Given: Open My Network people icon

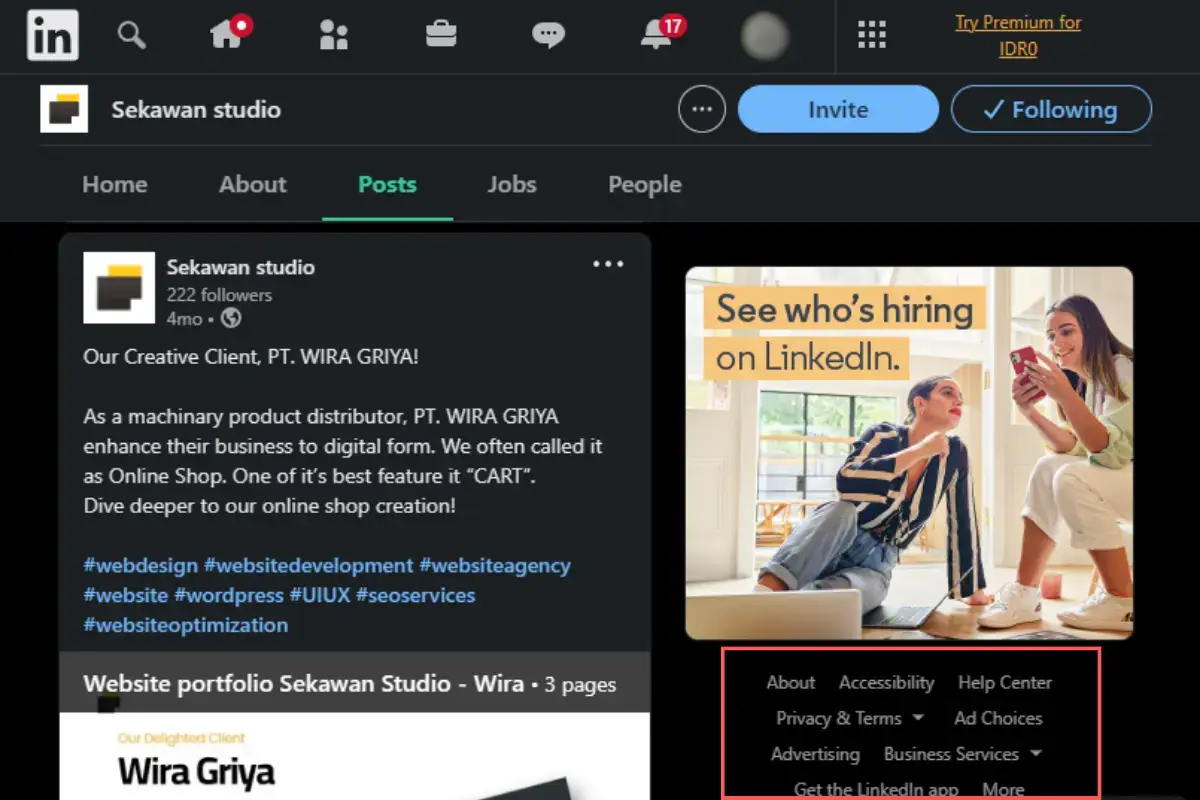Looking at the screenshot, I should (333, 35).
